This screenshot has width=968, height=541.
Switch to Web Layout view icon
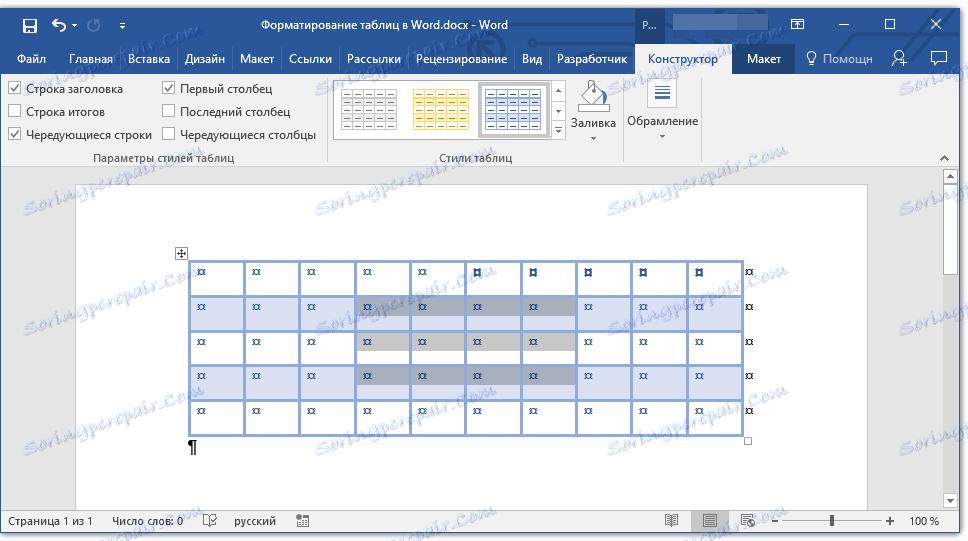click(748, 521)
